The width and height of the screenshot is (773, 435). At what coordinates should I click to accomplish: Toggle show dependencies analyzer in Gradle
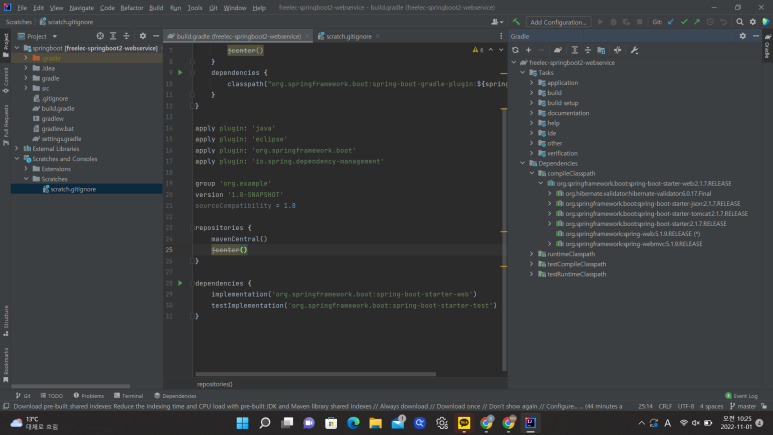[601, 50]
